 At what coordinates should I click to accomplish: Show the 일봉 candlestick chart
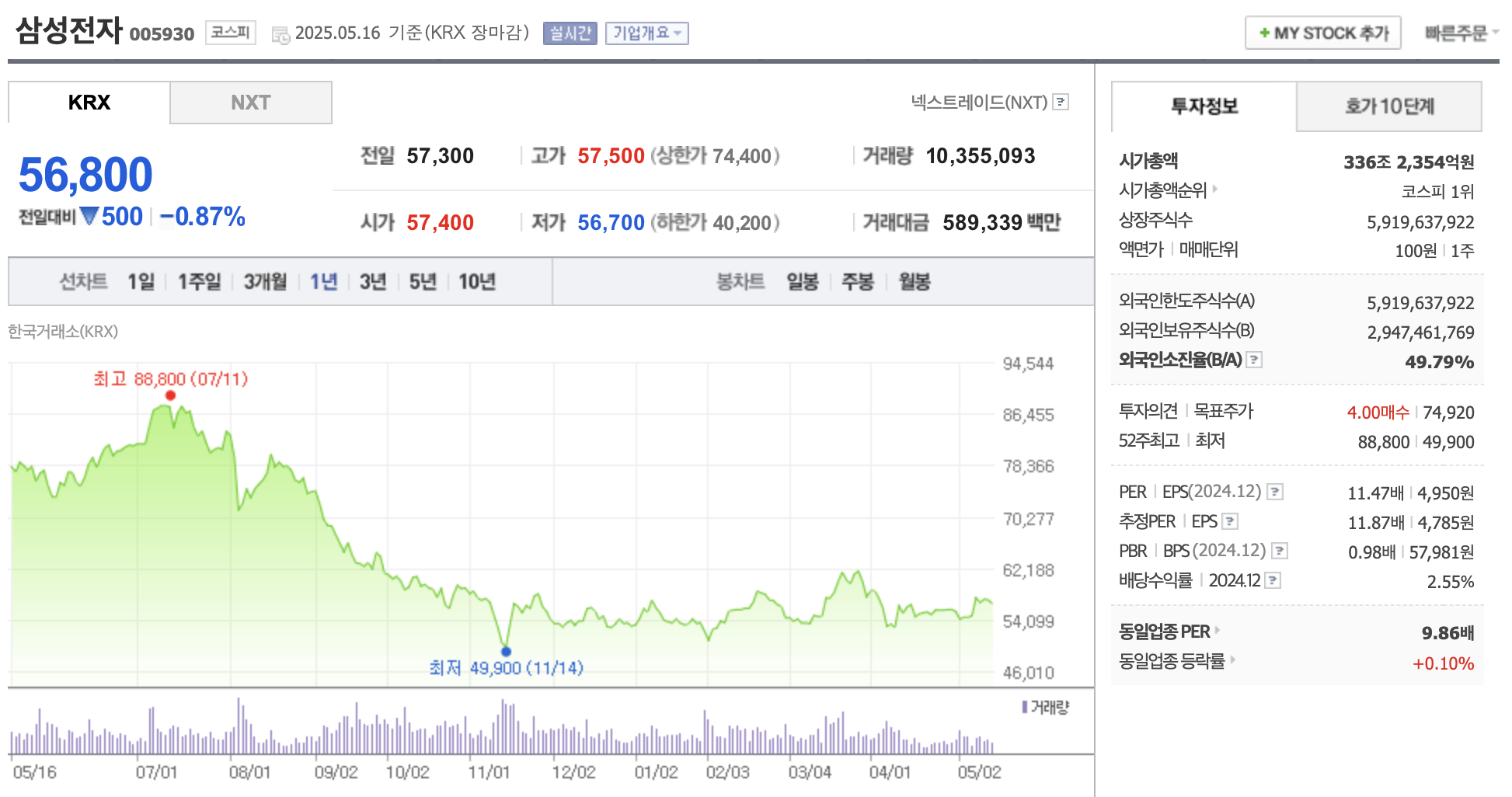[x=803, y=281]
